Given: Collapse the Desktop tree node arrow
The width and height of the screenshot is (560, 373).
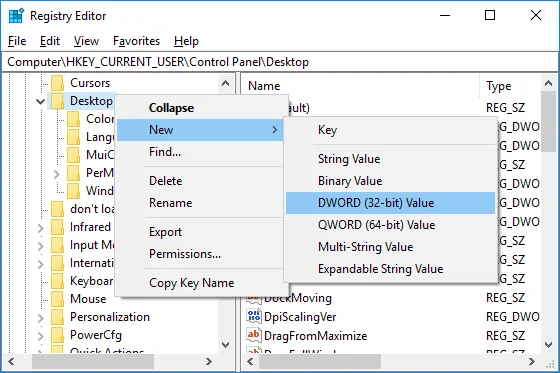Looking at the screenshot, I should point(40,102).
